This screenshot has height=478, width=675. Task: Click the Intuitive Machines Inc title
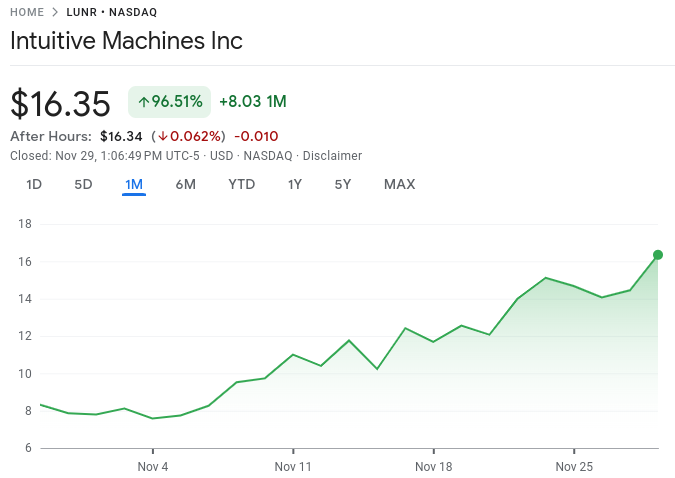coord(126,41)
